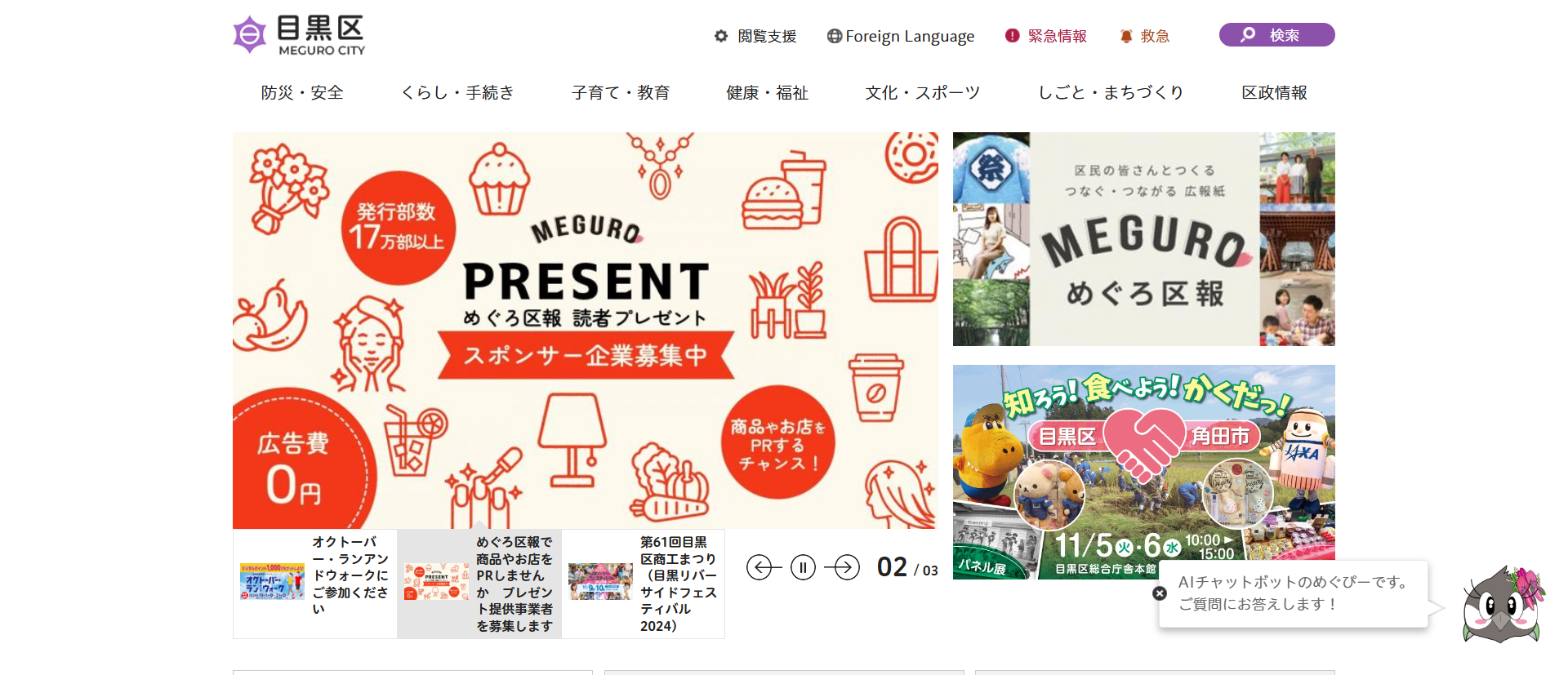
Task: Open the 救急 emergency link
Action: tap(1145, 36)
